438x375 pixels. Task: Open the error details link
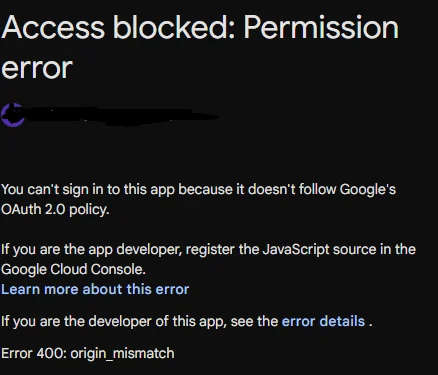[x=323, y=321]
